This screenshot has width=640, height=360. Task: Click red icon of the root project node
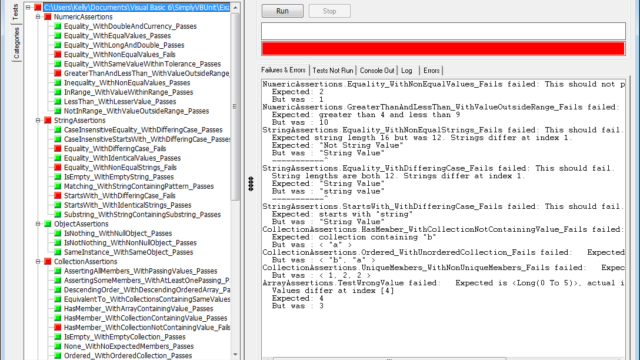[x=38, y=7]
